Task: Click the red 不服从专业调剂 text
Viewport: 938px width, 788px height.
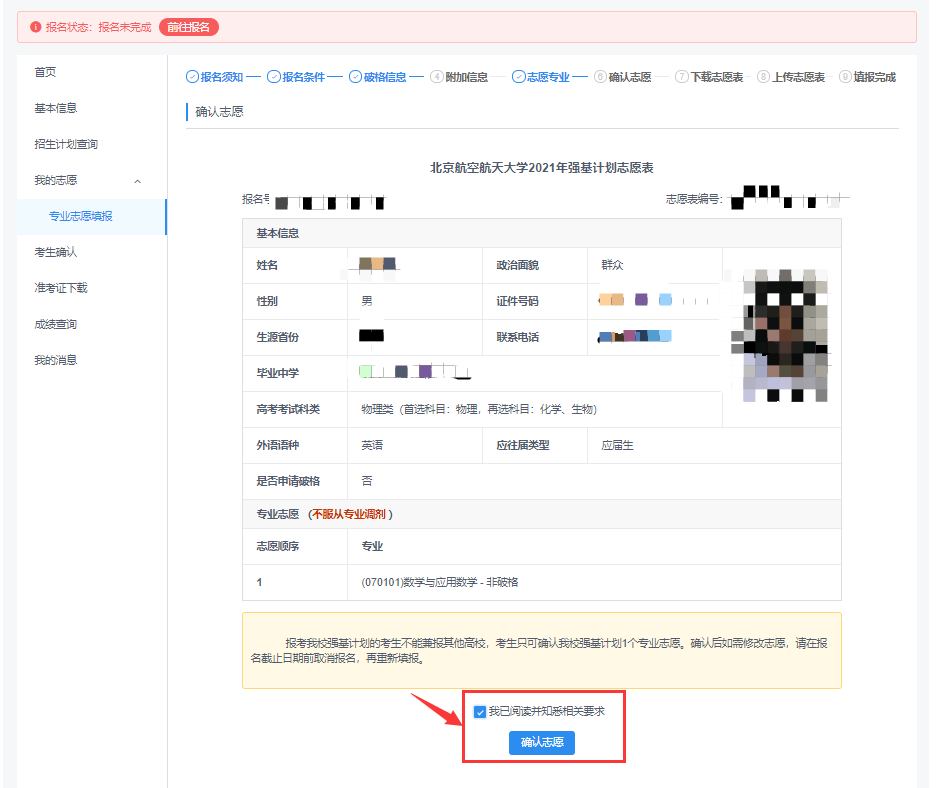Action: click(x=349, y=515)
